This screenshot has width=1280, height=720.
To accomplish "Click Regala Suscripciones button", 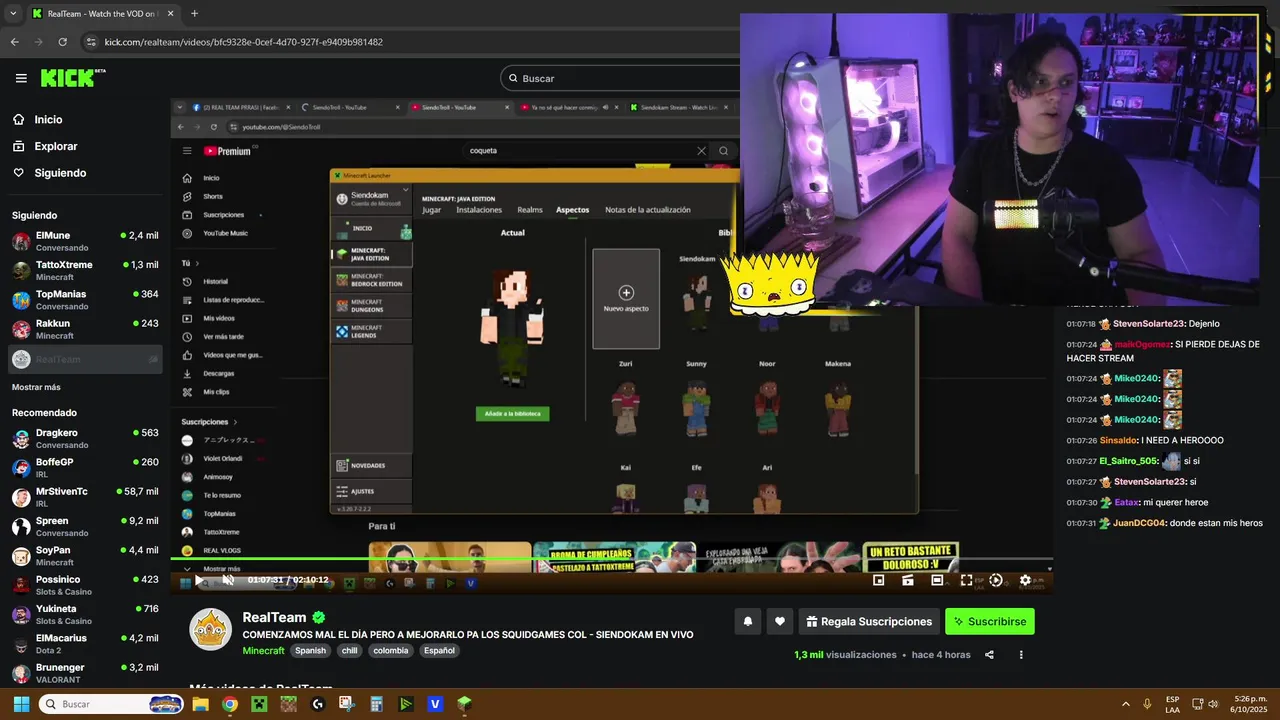I will [868, 621].
